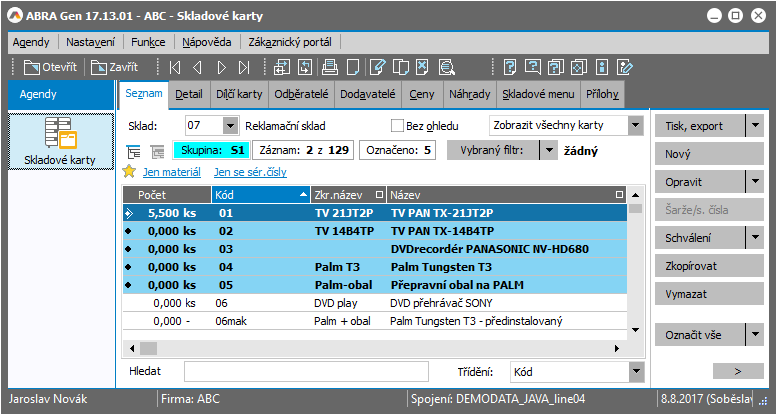Toggle the Zkr.název column header checkbox

click(378, 194)
